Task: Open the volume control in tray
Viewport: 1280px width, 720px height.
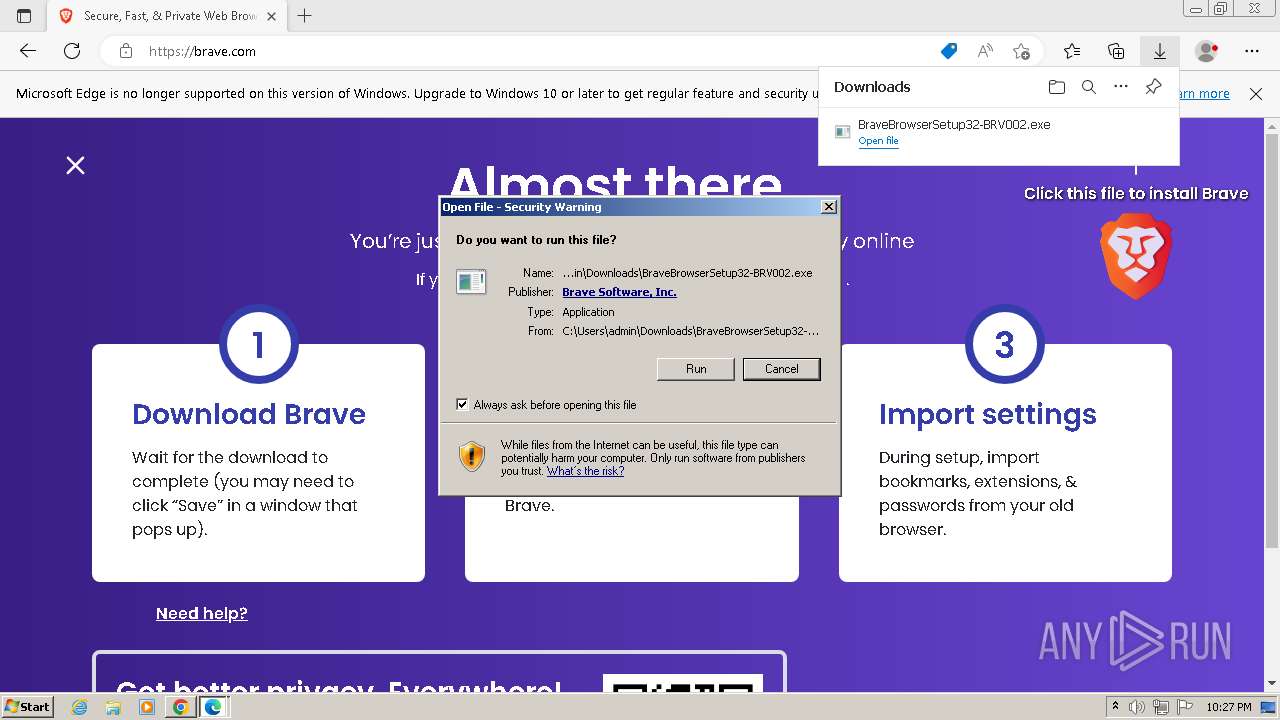Action: pos(1137,707)
